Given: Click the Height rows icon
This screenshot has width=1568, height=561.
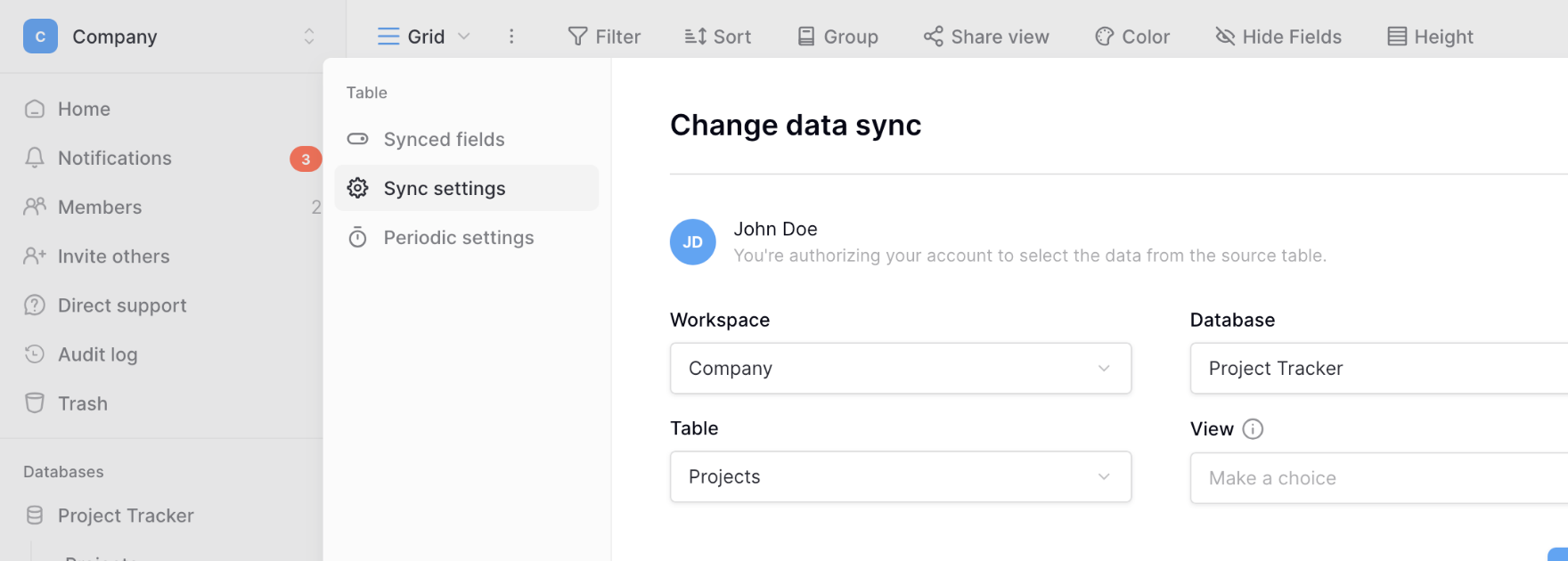Looking at the screenshot, I should [1397, 37].
